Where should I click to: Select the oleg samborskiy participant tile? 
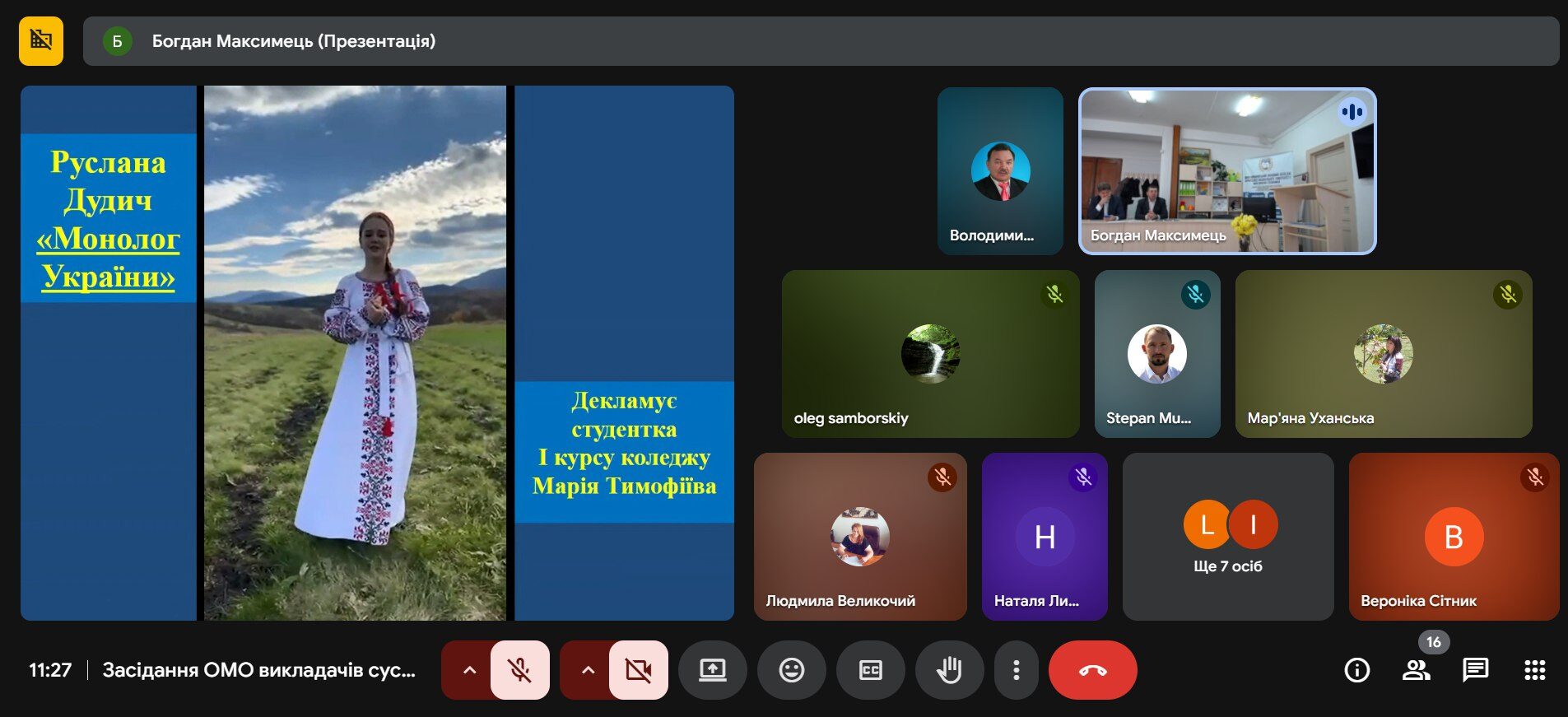point(930,354)
